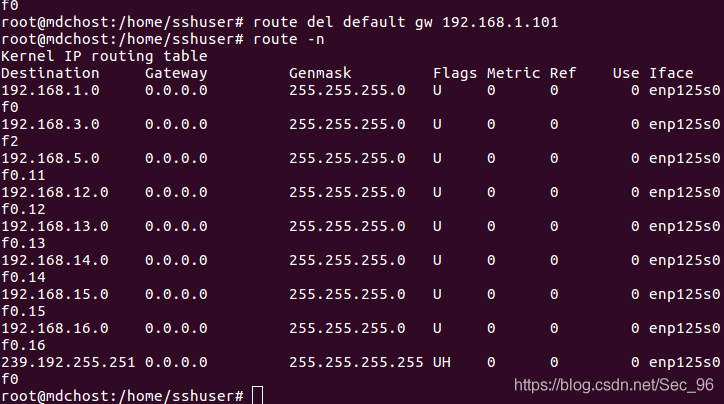This screenshot has width=724, height=404.
Task: Click the 'route -n' command text
Action: tap(289, 39)
